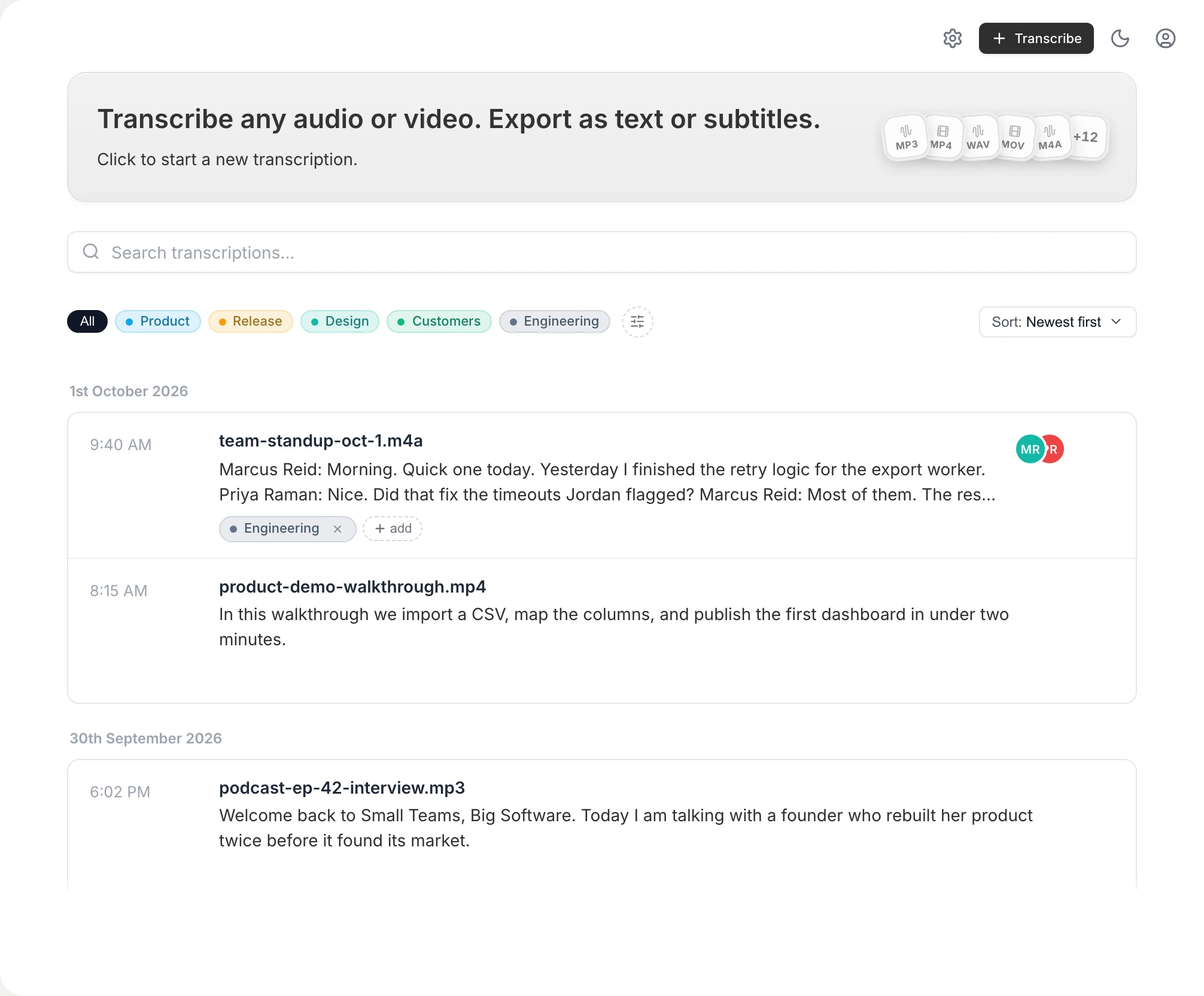Screen dimensions: 1204x996
Task: Click the CSV walkthrough description text
Action: (x=614, y=627)
